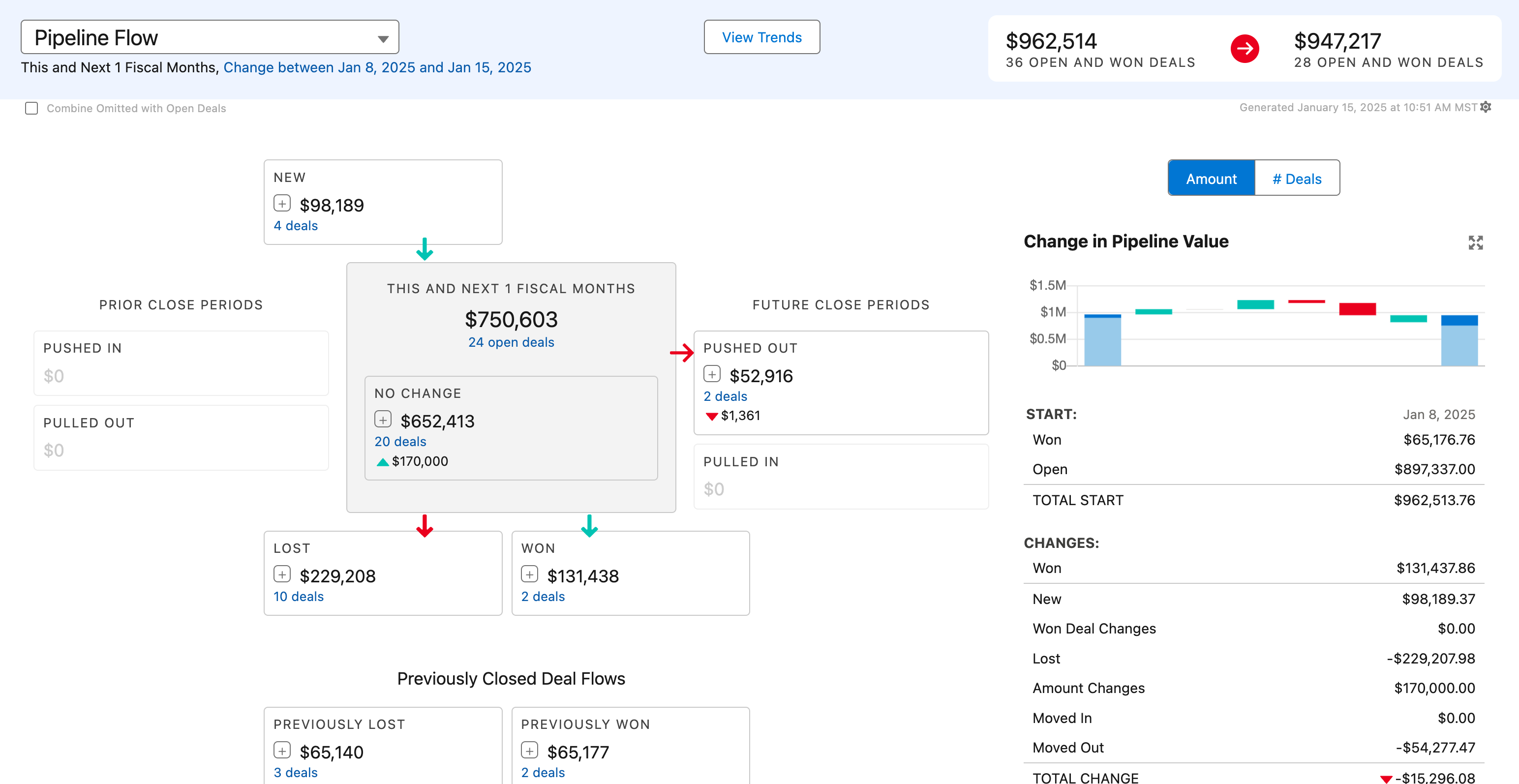Viewport: 1519px width, 784px height.
Task: Switch chart to # Deals view
Action: pyautogui.click(x=1297, y=179)
